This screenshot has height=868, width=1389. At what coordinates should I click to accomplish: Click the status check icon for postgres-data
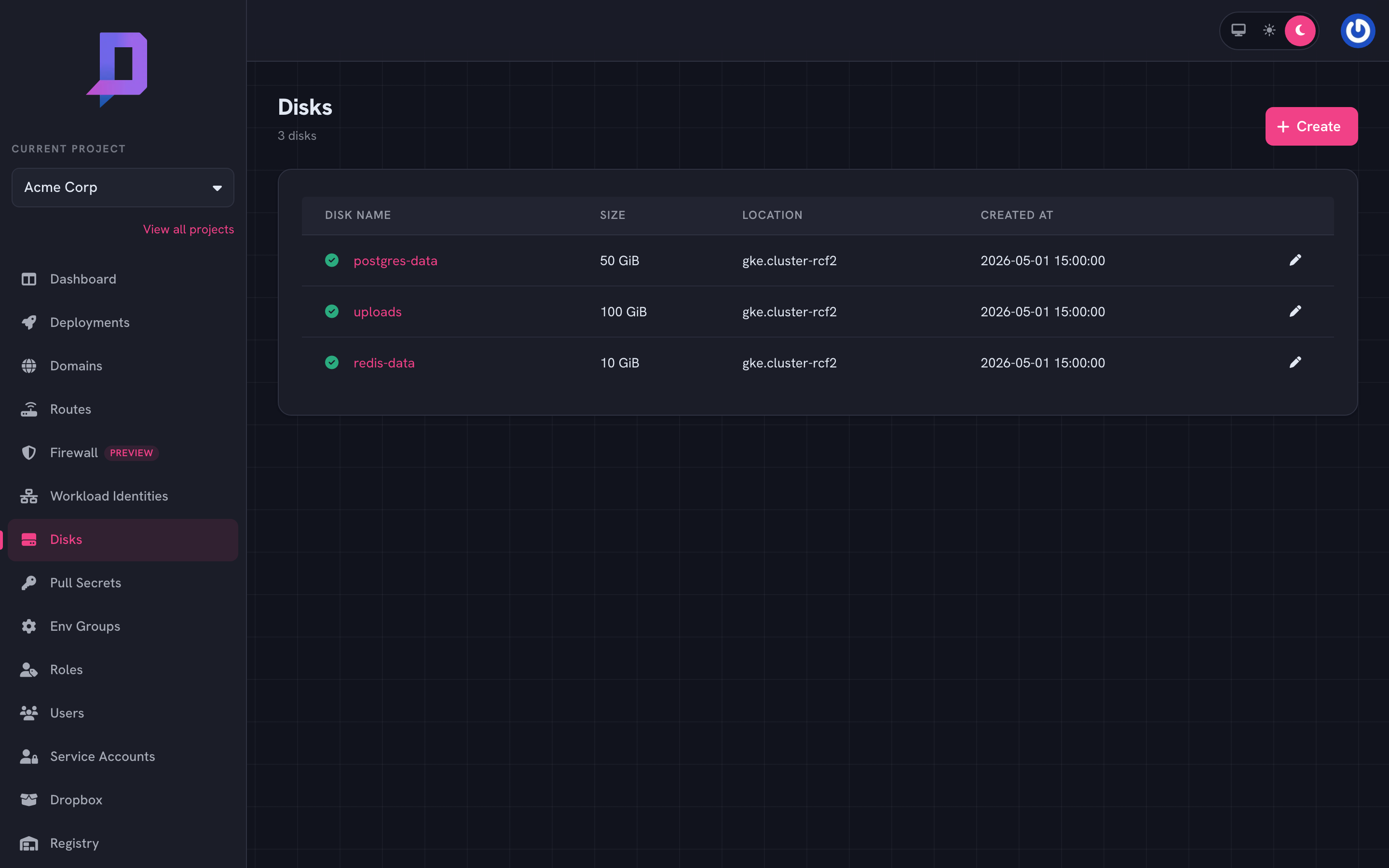click(x=332, y=260)
